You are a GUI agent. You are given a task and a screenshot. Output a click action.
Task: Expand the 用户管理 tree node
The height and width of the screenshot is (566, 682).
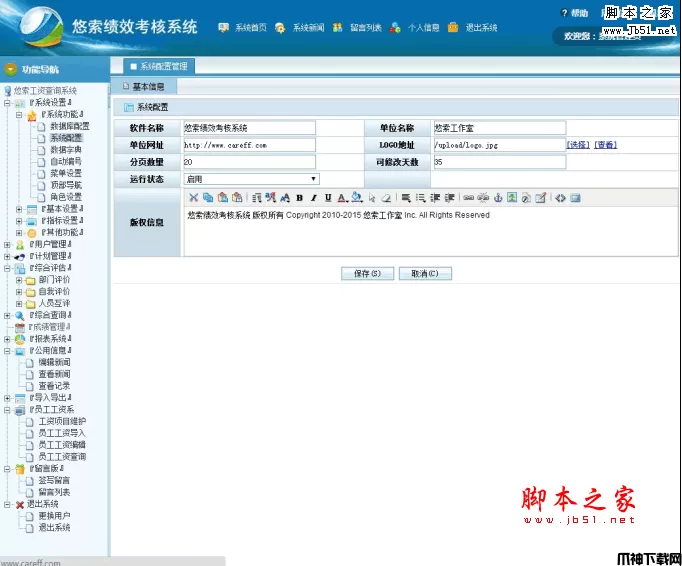[x=8, y=244]
